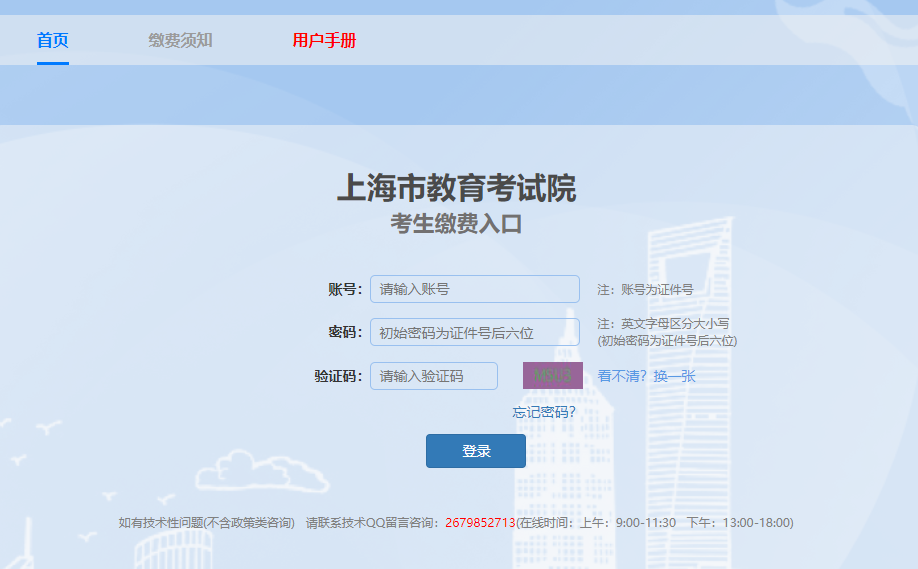Click the note 英文字母区分大小写
Image resolution: width=918 pixels, height=569 pixels.
click(x=663, y=324)
